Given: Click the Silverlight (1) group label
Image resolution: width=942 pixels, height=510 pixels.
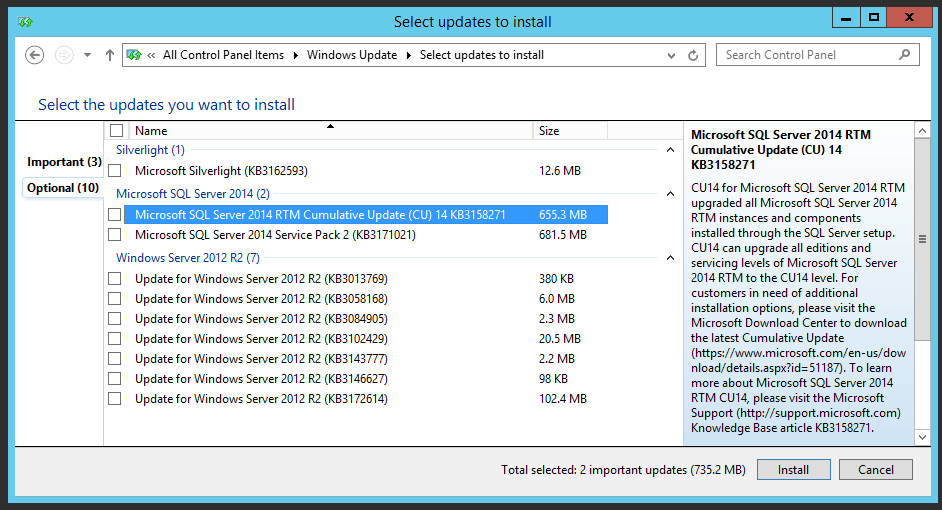Looking at the screenshot, I should (x=150, y=150).
